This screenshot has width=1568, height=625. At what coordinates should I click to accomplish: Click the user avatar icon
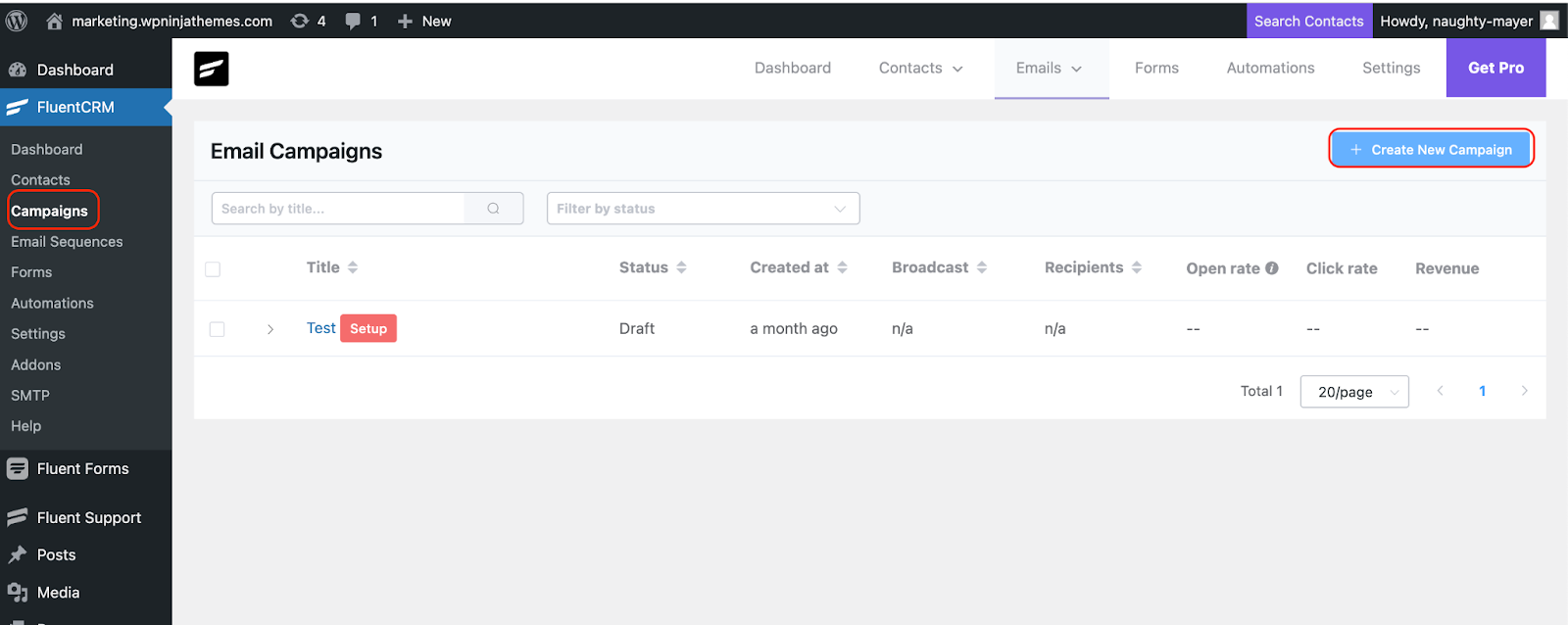tap(1549, 21)
